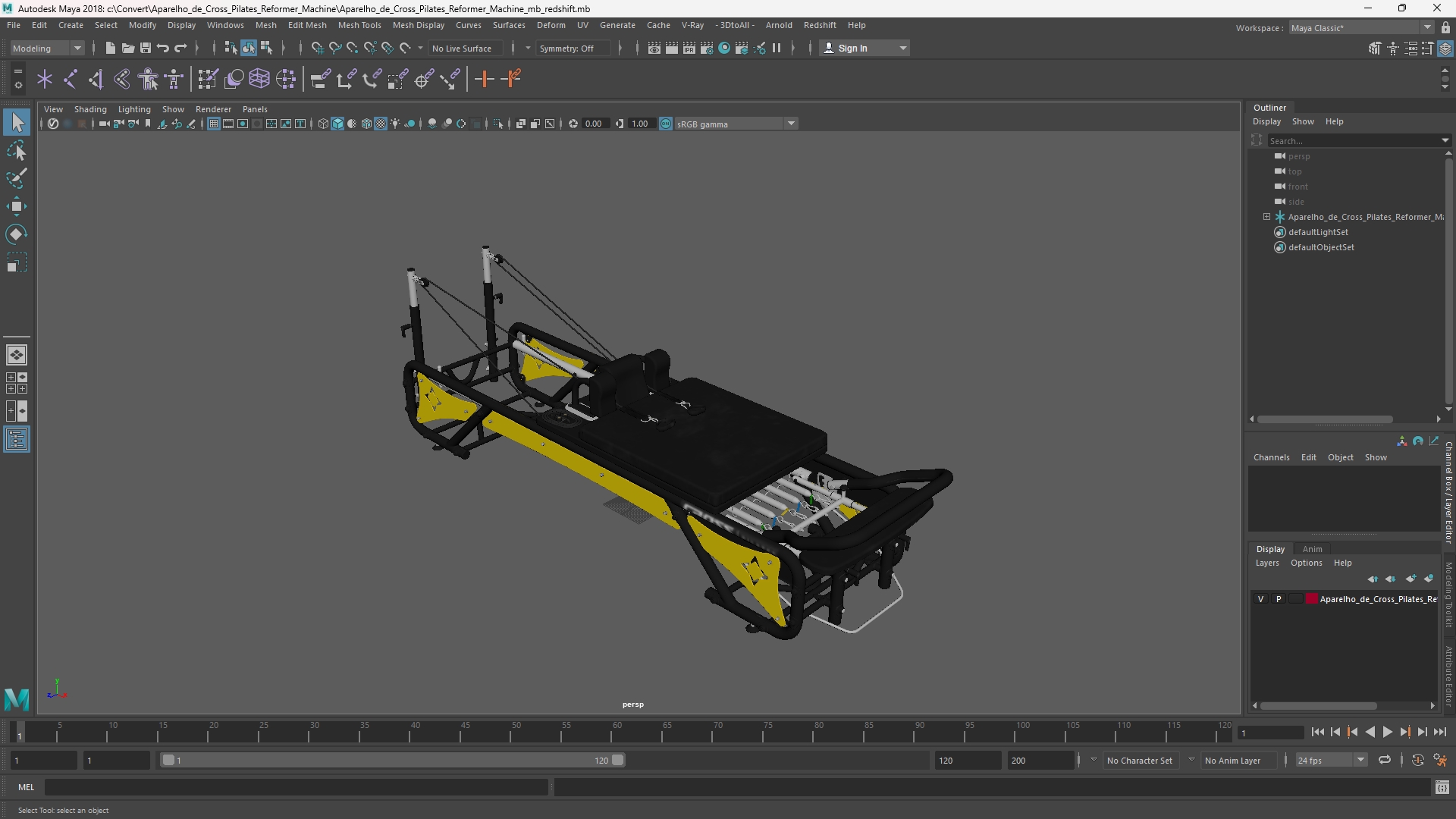Image resolution: width=1456 pixels, height=819 pixels.
Task: Click the red layer color swatch
Action: coord(1311,599)
